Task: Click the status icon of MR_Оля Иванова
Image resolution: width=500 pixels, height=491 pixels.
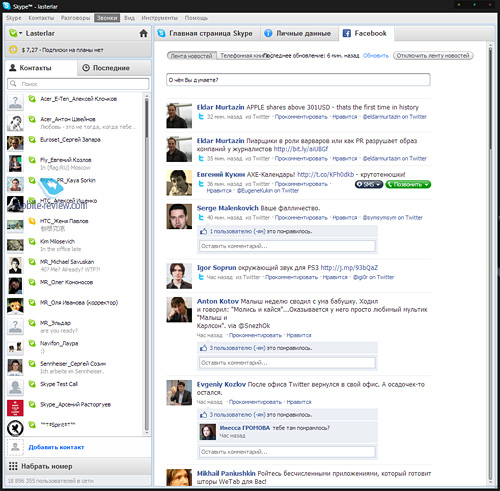Action: pyautogui.click(x=32, y=302)
